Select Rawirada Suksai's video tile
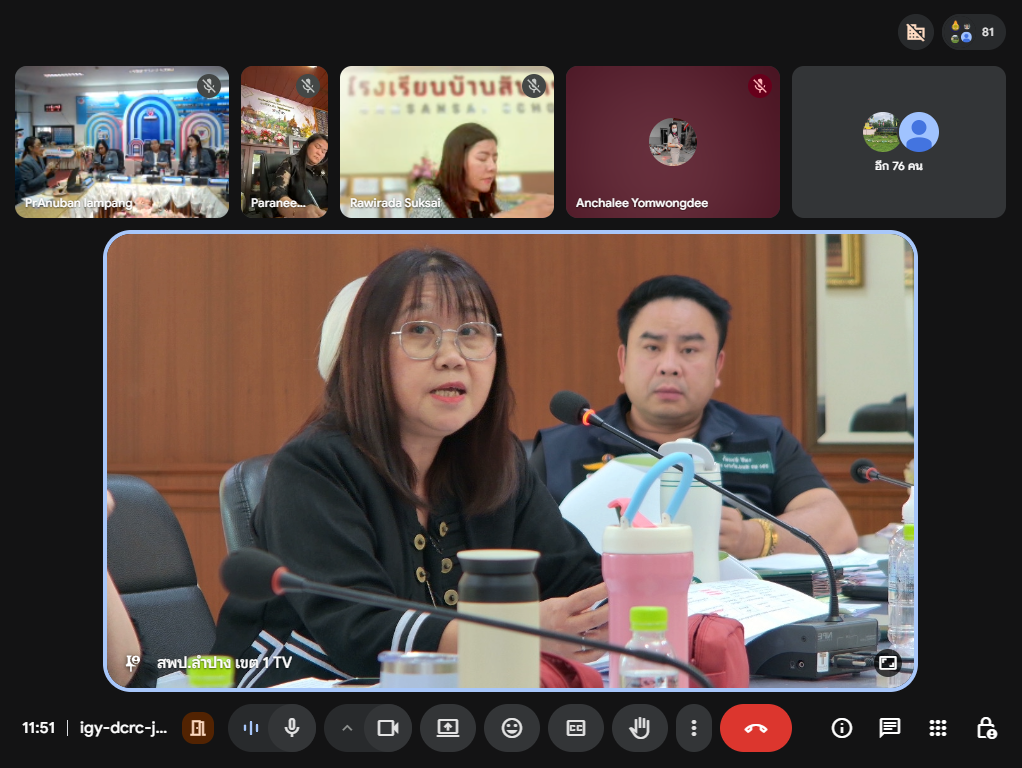1022x768 pixels. (x=446, y=142)
